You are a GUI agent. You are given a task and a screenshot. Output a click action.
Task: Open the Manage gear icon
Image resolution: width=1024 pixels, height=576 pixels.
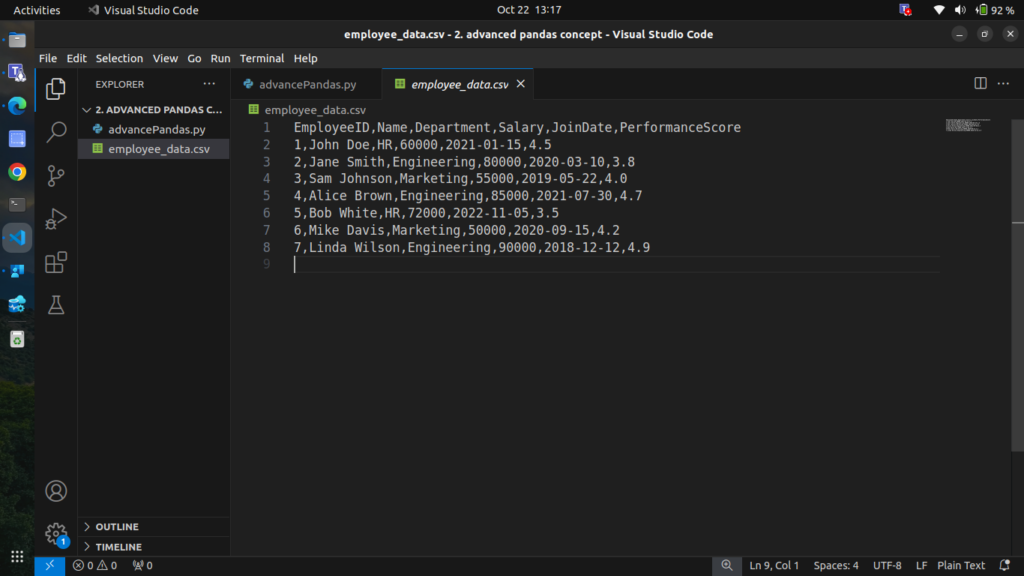56,534
